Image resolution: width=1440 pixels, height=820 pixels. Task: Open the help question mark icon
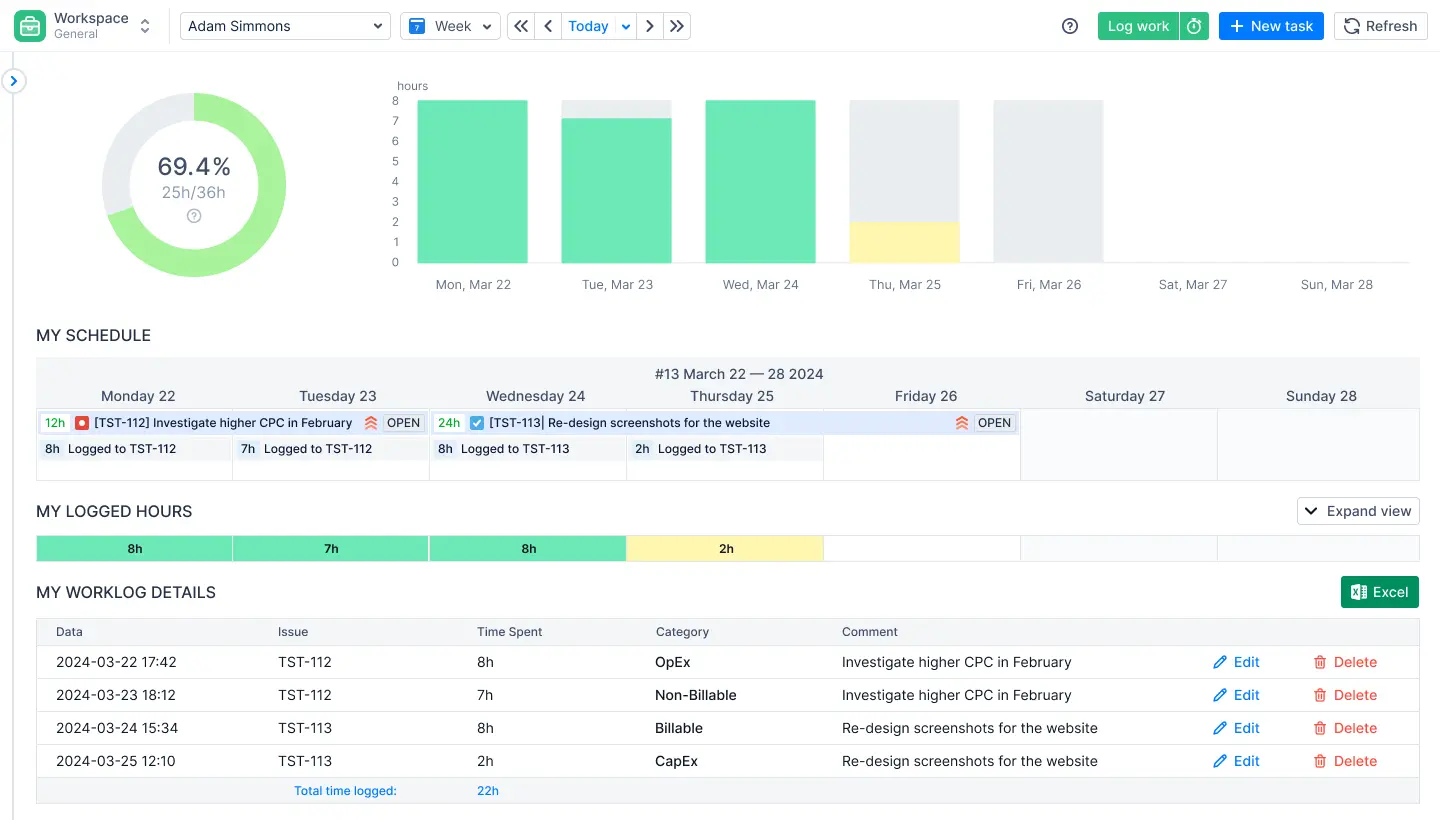[x=1069, y=26]
